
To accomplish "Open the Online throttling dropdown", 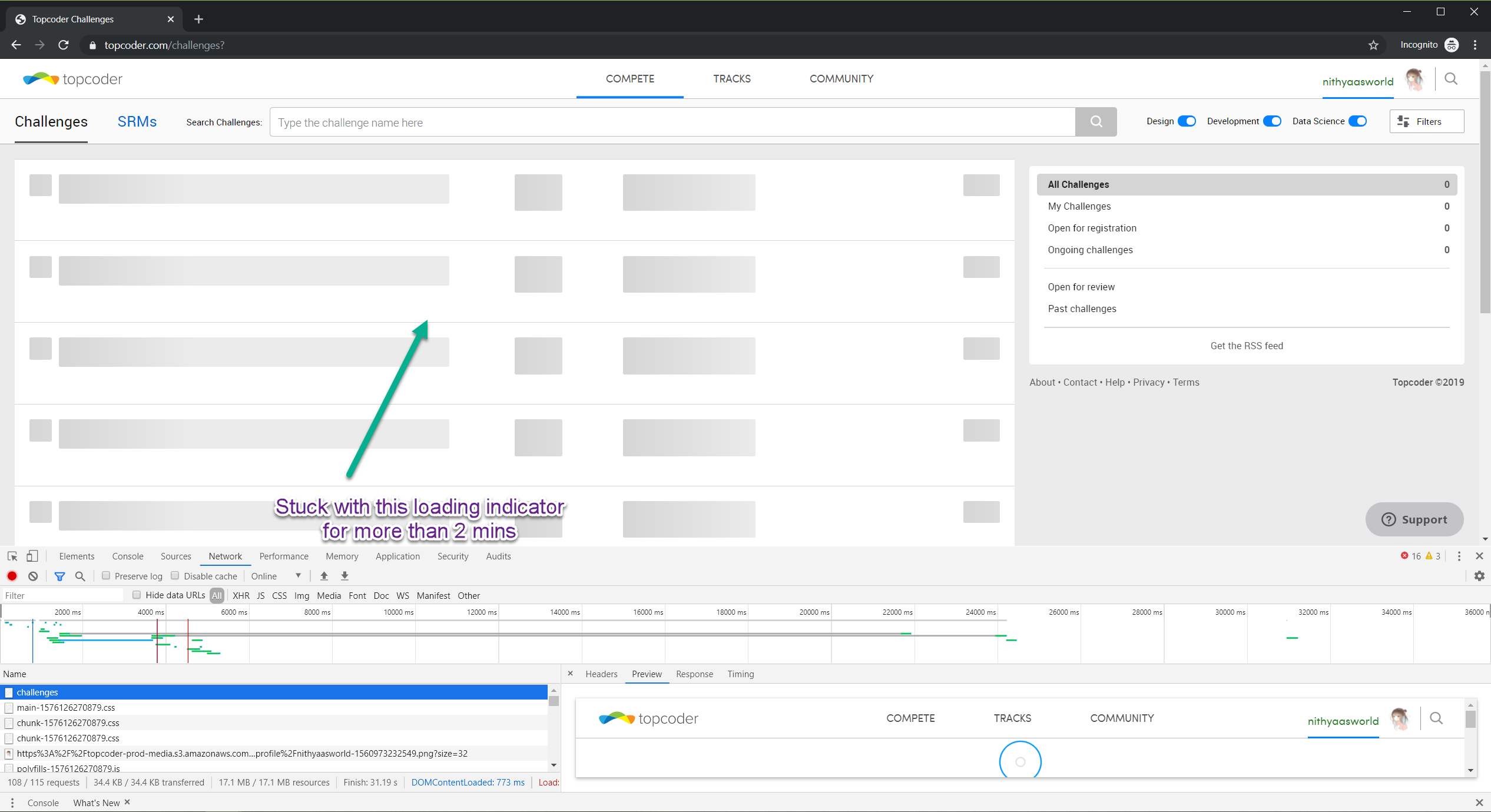I will pyautogui.click(x=276, y=576).
